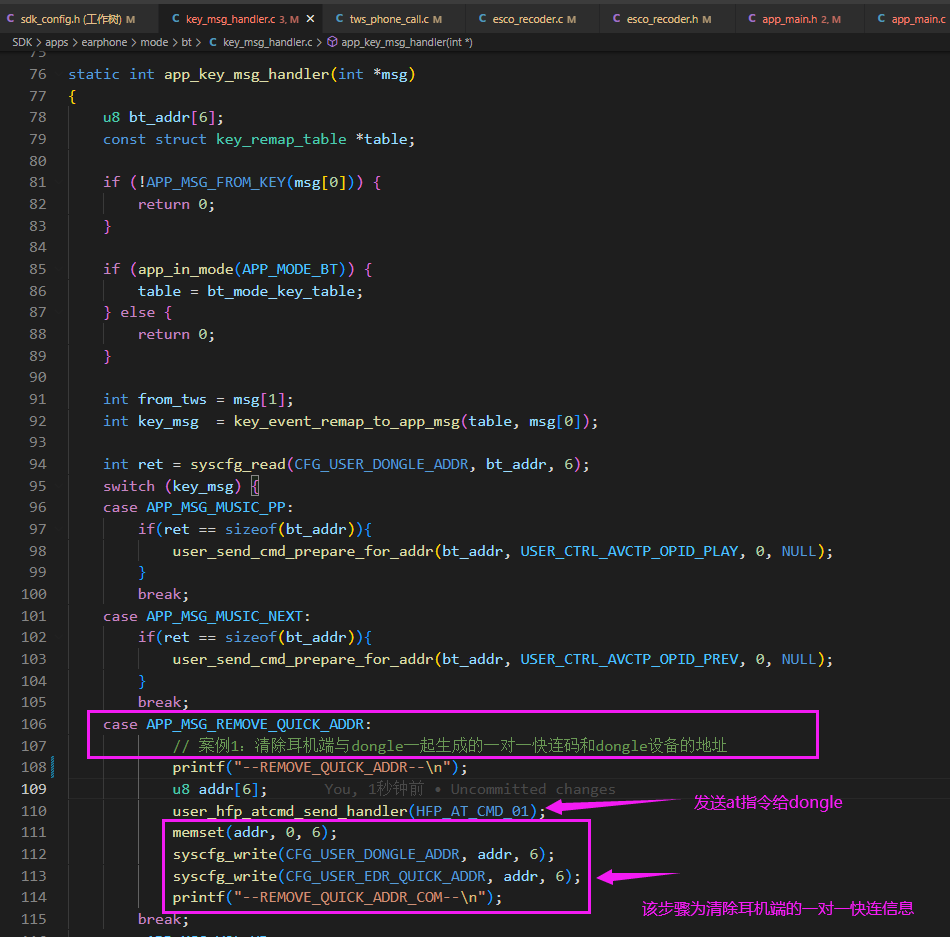Viewport: 950px width, 937px height.
Task: Click the "--REMOVE_QUICK_ADDR_COM--\n" string
Action: pos(360,898)
